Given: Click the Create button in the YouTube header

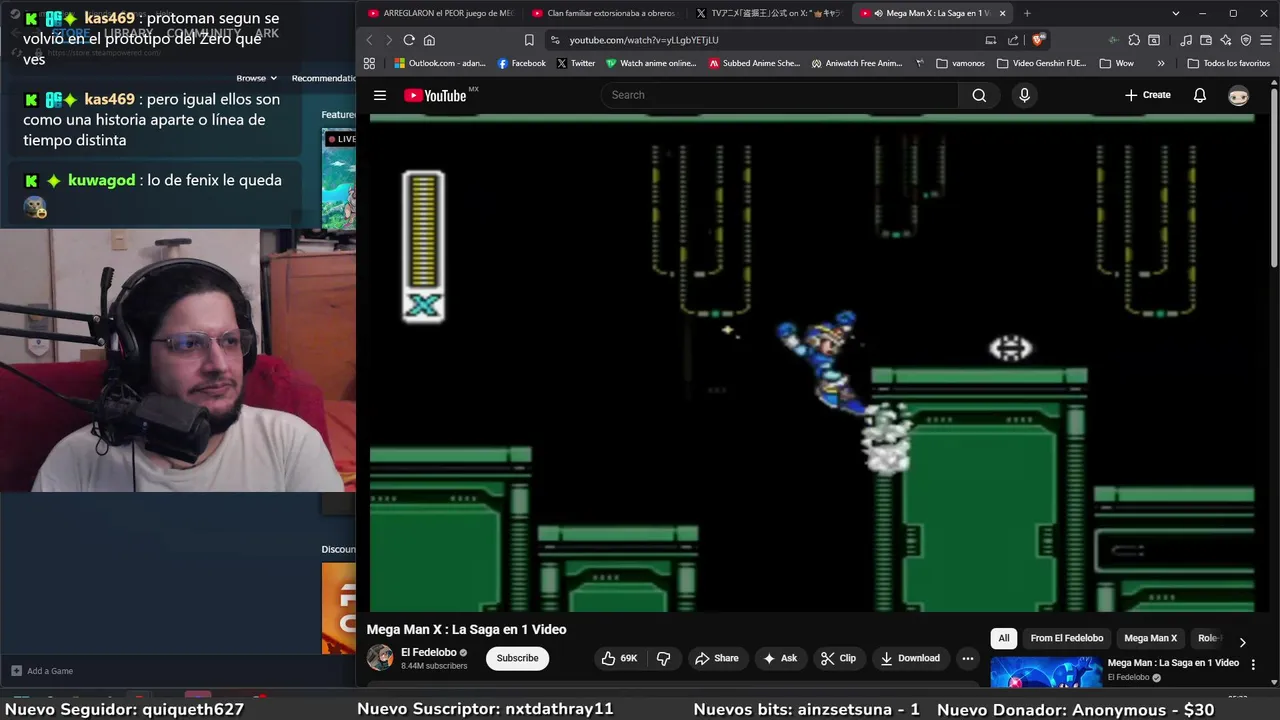Looking at the screenshot, I should 1147,95.
